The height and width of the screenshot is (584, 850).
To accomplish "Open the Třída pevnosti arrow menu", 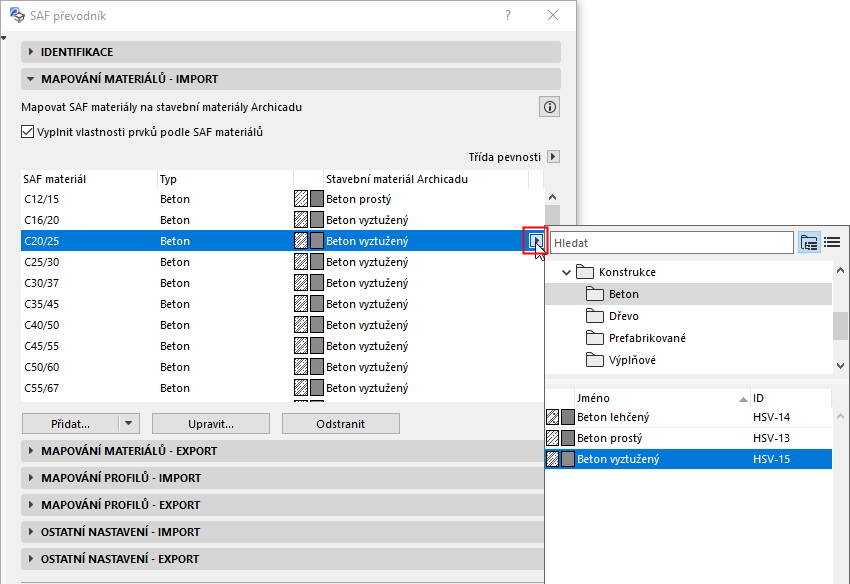I will coord(553,157).
